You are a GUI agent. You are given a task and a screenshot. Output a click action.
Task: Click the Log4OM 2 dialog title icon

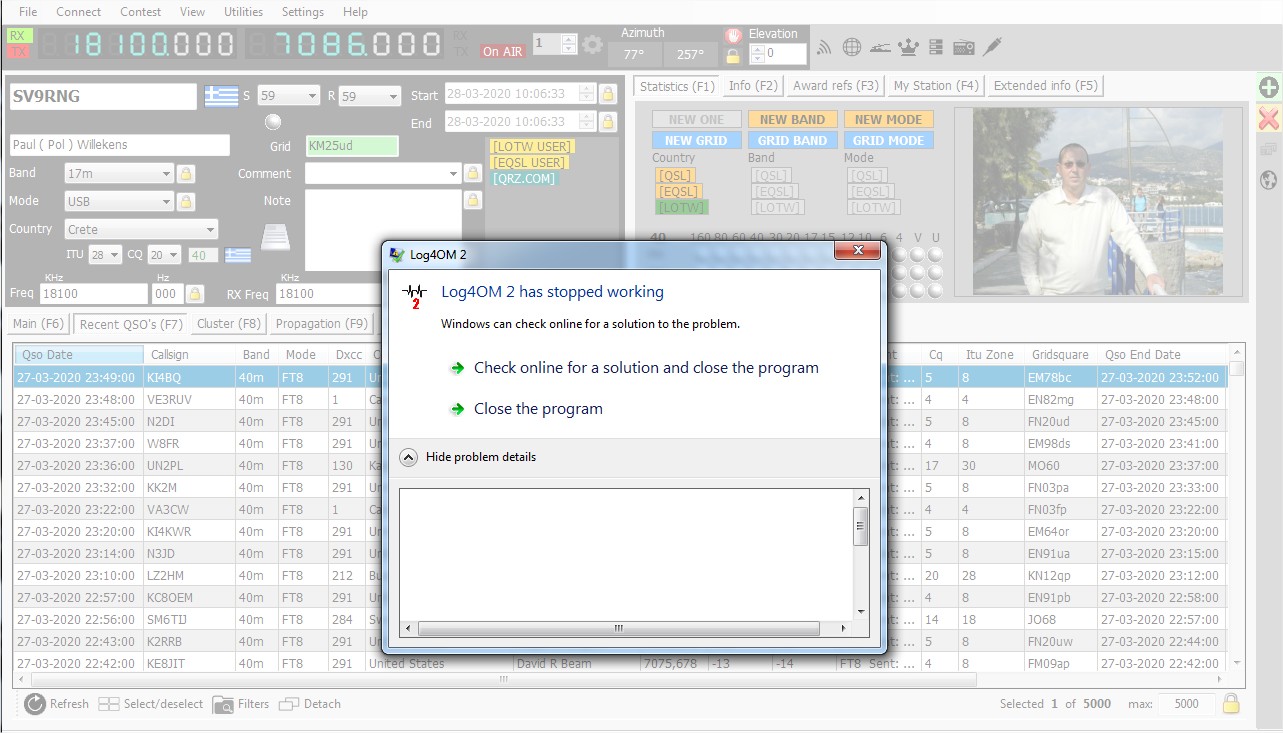[x=397, y=254]
